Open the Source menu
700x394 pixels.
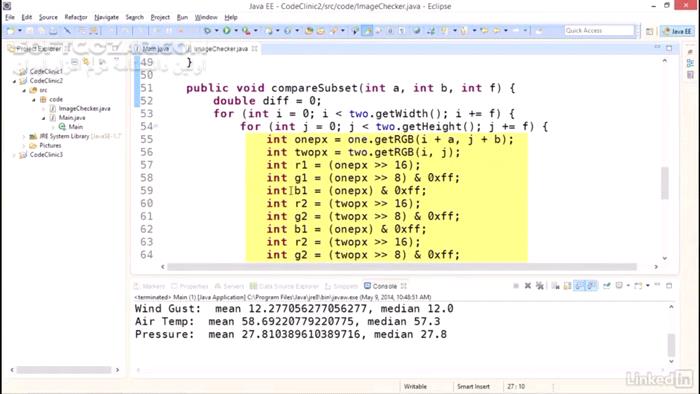coord(48,17)
